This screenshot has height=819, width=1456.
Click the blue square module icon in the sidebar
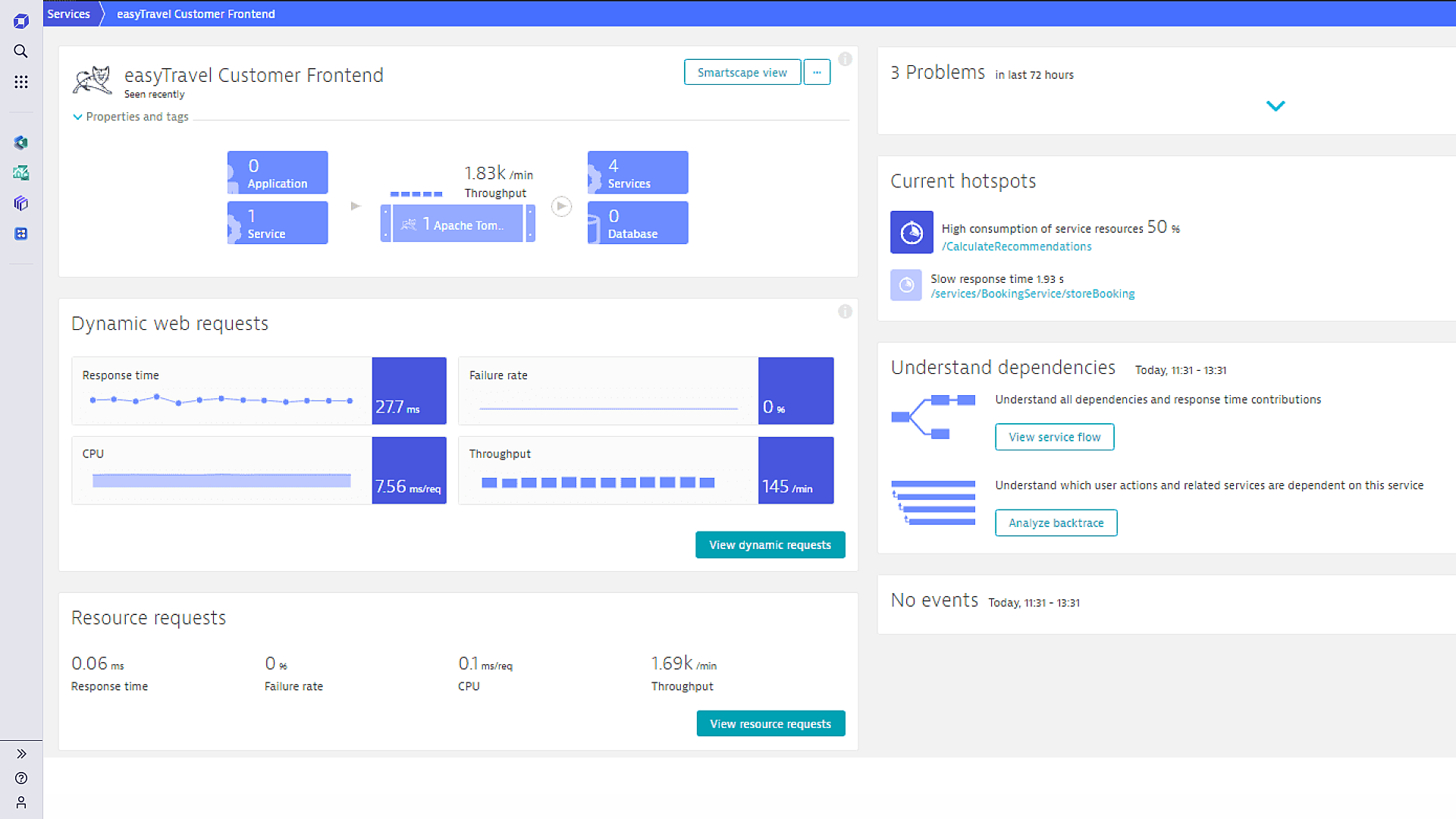[x=21, y=234]
